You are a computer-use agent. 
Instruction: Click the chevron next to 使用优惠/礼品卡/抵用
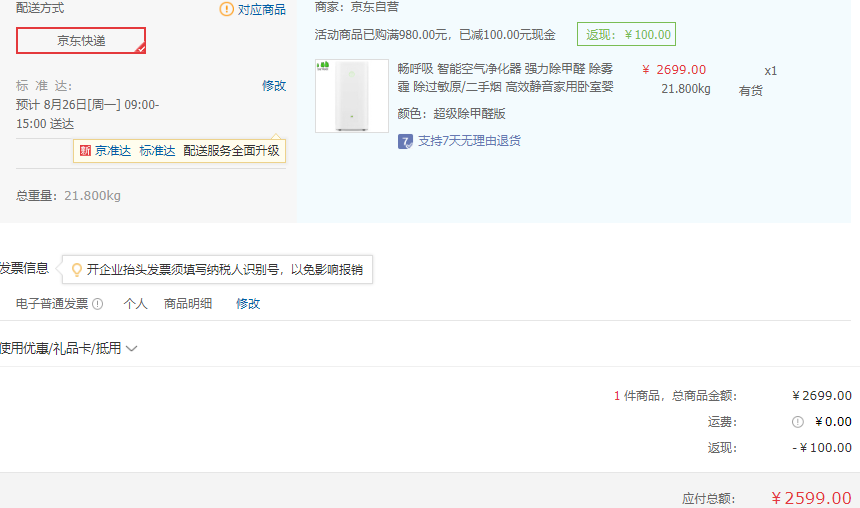click(132, 348)
